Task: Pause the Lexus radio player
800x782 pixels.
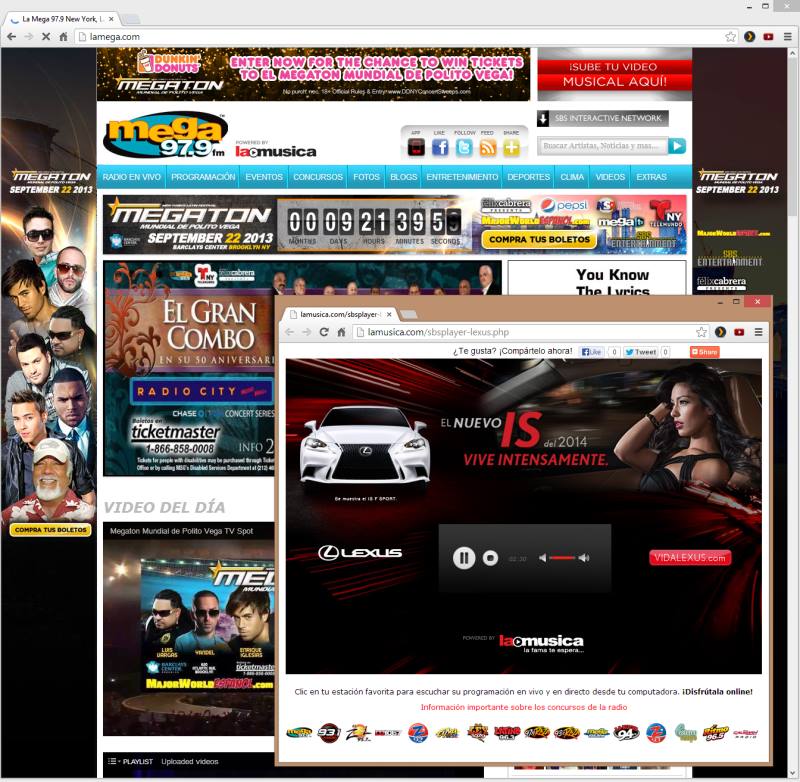Action: pyautogui.click(x=464, y=558)
